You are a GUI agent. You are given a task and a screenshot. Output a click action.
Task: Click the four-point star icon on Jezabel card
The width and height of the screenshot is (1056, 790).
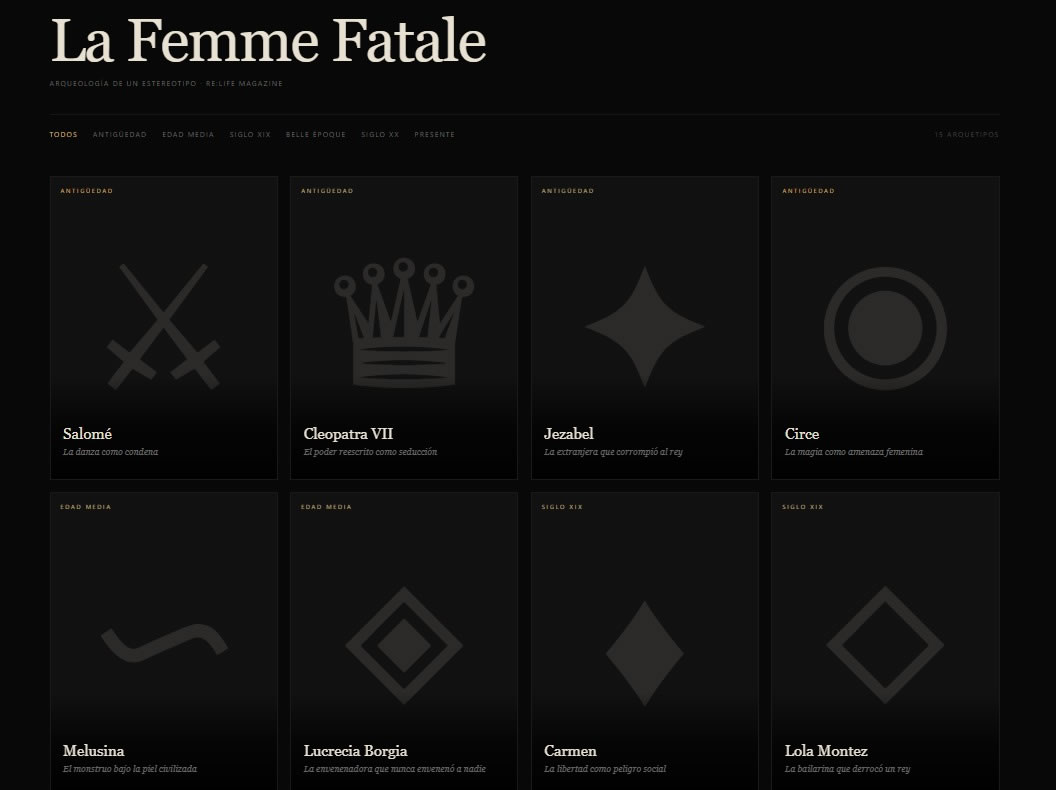pyautogui.click(x=645, y=327)
